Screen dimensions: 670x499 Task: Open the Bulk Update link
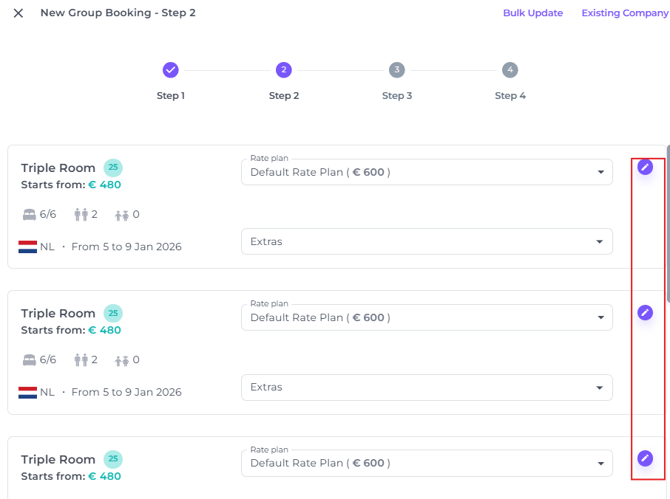(x=532, y=14)
